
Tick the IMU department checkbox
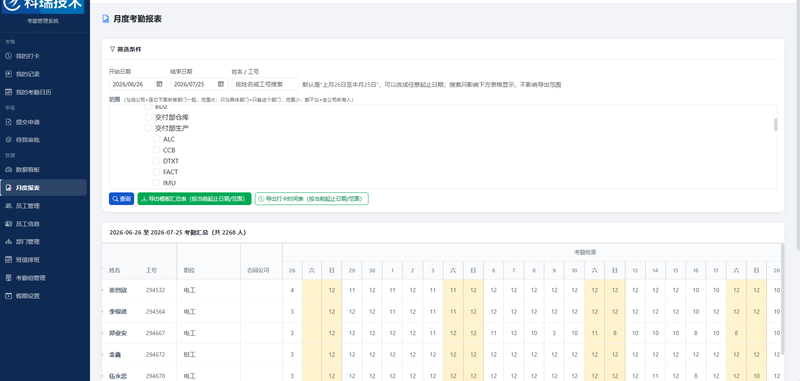(157, 183)
